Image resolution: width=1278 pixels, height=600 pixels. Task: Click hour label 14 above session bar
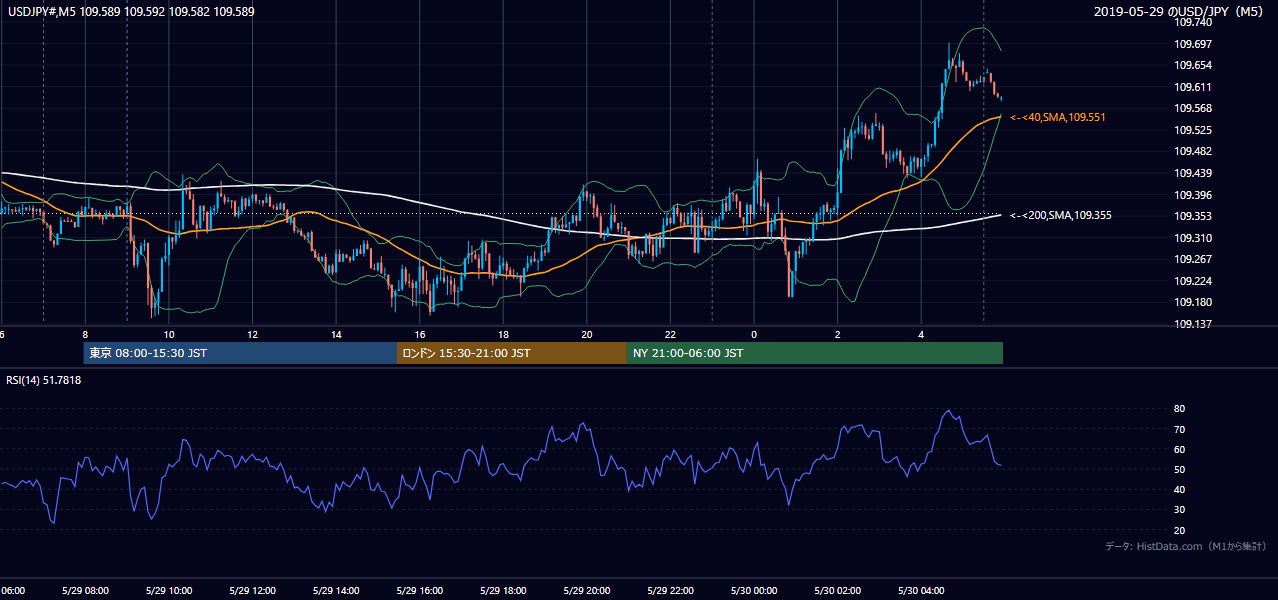[336, 334]
